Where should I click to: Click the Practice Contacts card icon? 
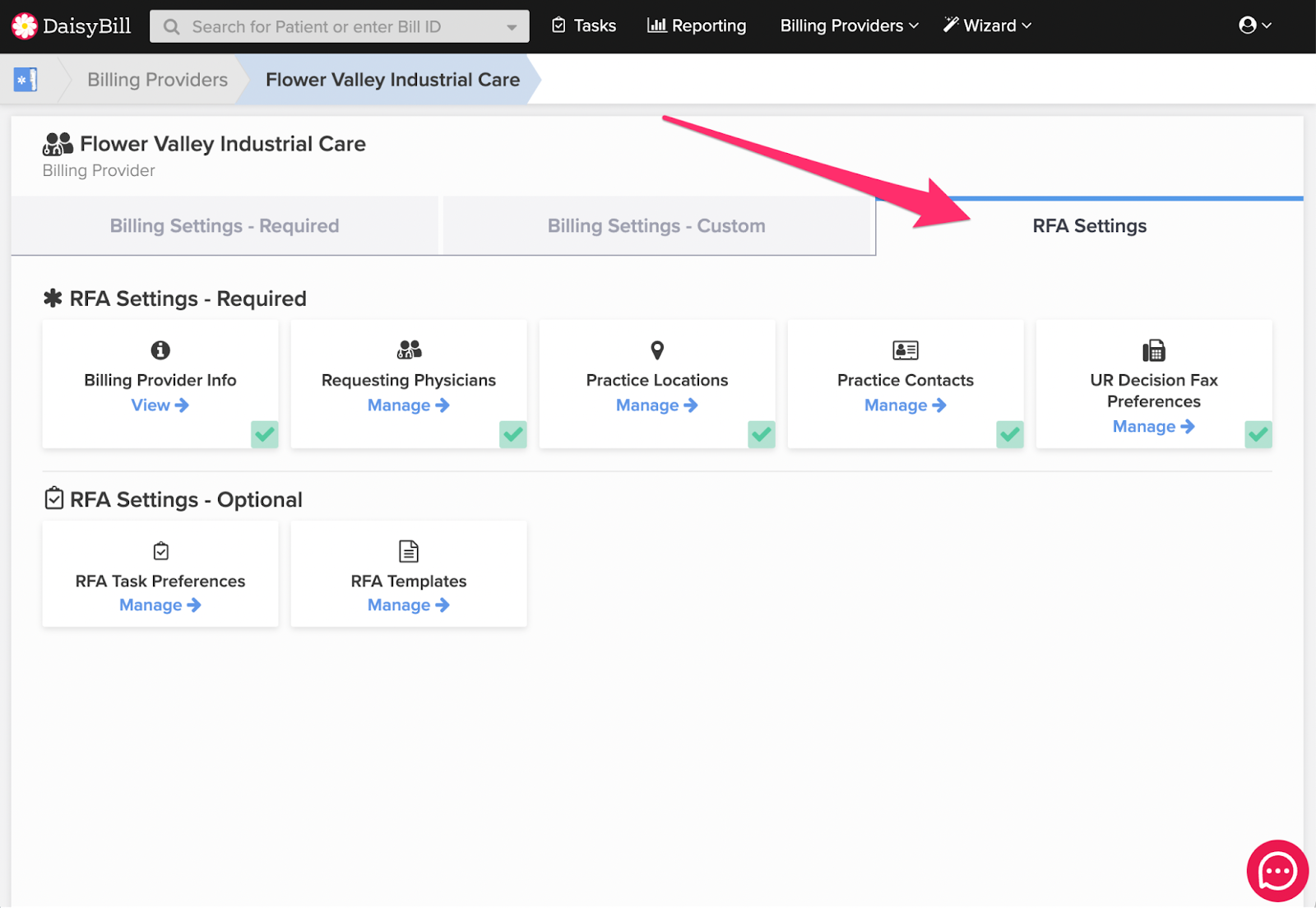pyautogui.click(x=906, y=350)
